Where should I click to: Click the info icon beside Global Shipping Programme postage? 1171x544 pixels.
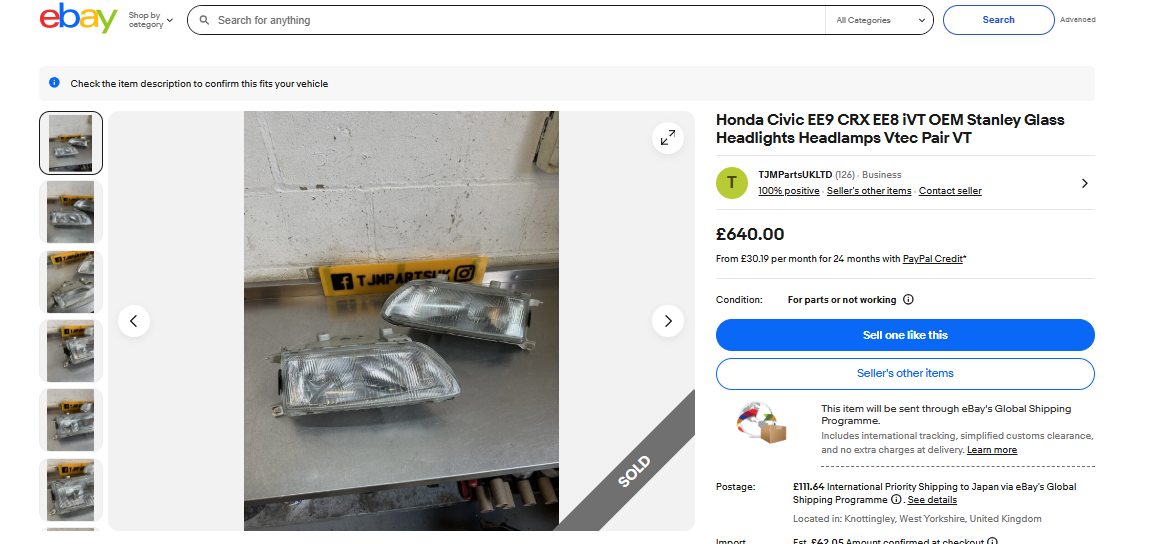coord(895,499)
